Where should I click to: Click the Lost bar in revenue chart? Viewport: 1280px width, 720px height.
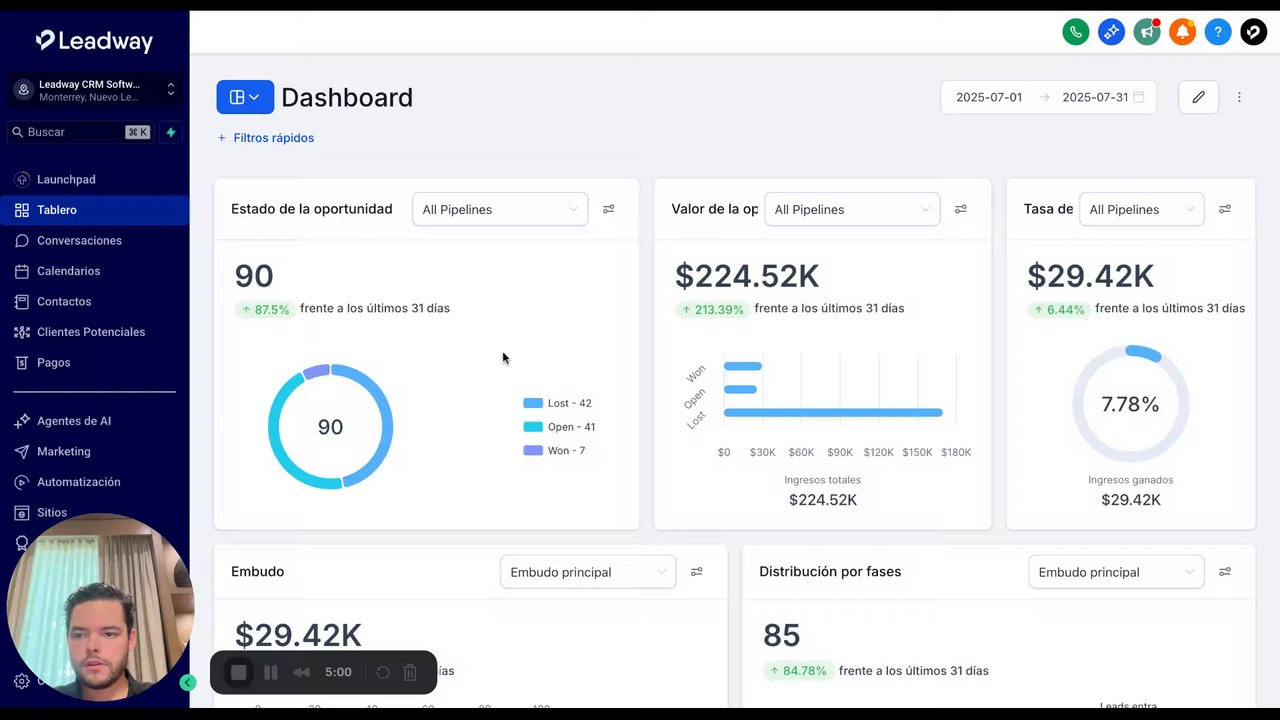point(833,412)
